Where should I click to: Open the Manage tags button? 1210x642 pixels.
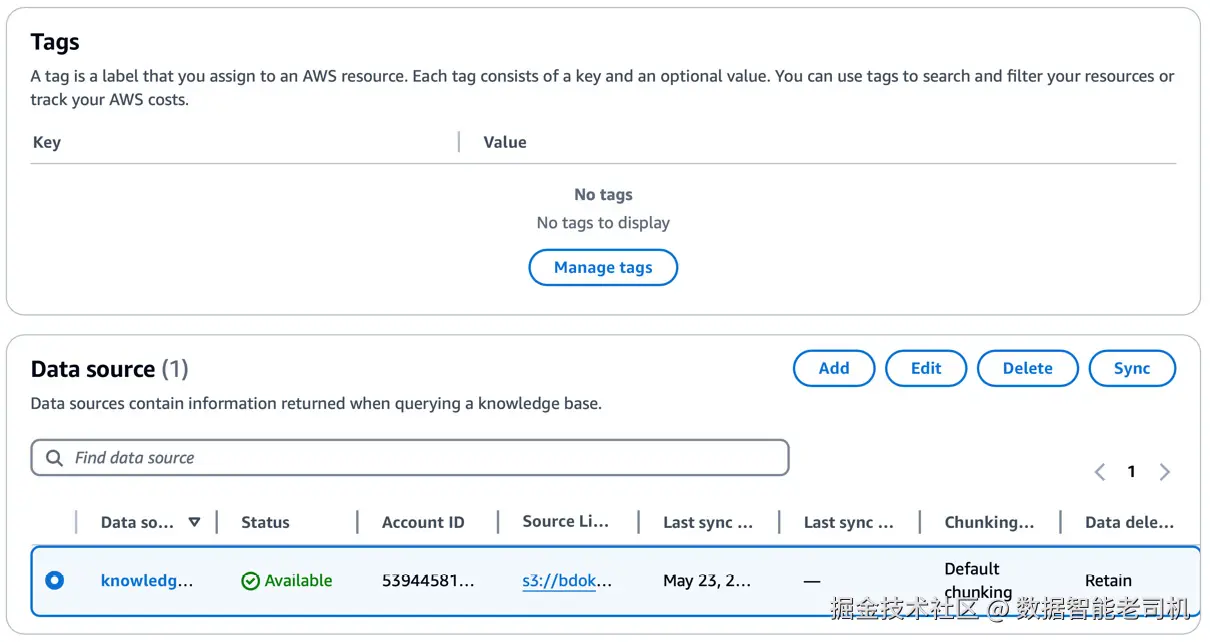pyautogui.click(x=603, y=268)
